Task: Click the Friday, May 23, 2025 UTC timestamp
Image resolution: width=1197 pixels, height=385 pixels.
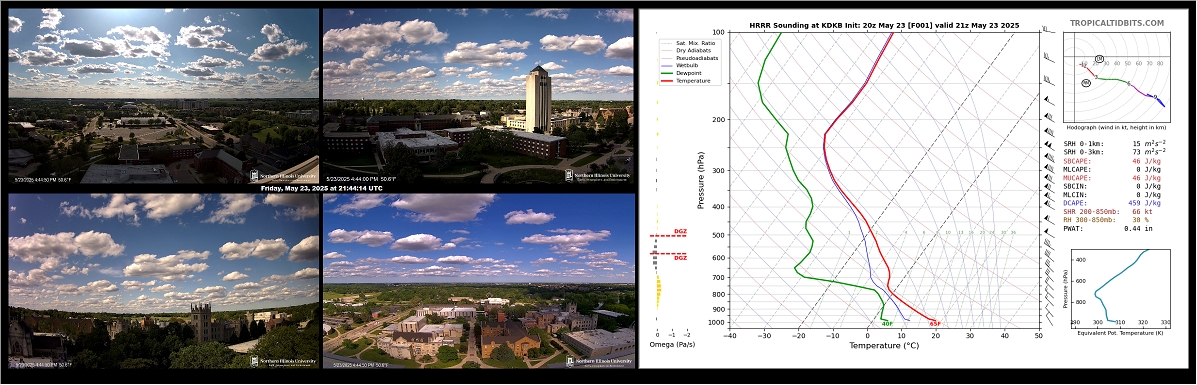Action: click(x=321, y=188)
